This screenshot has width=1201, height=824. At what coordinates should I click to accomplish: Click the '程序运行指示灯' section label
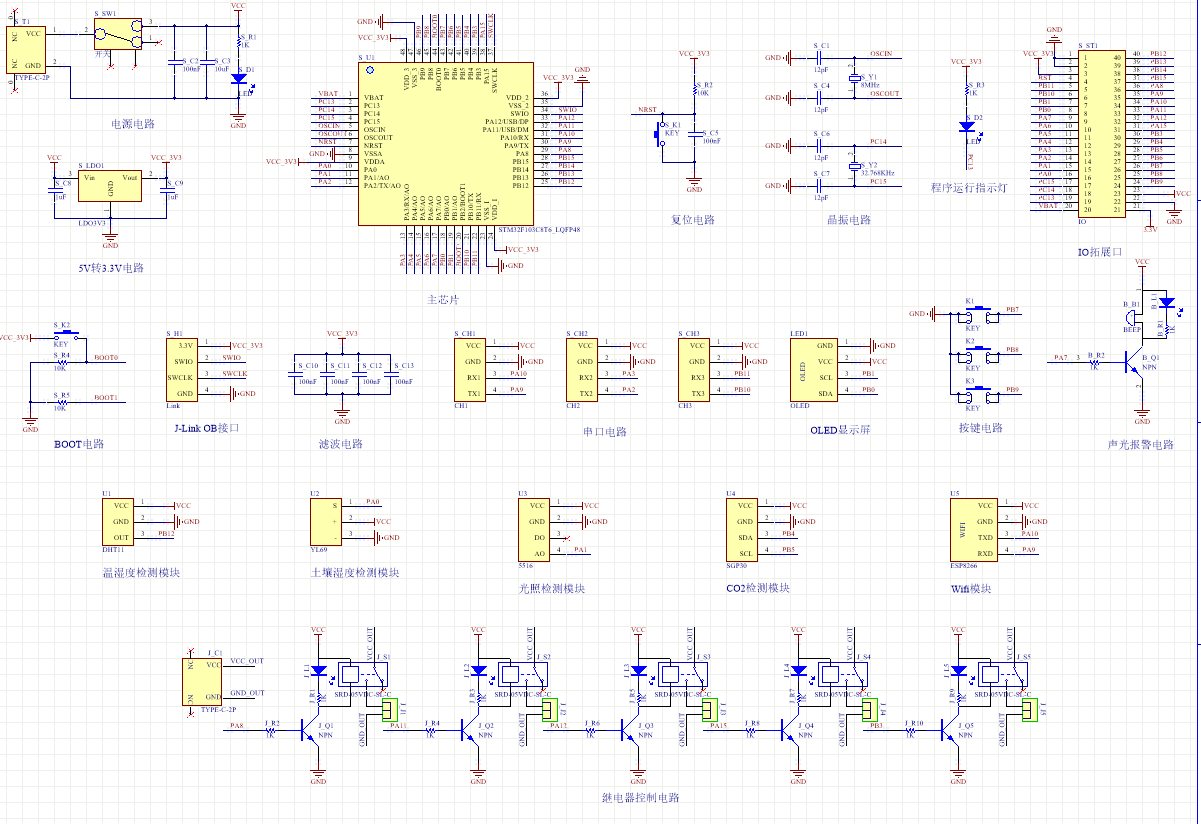(x=968, y=187)
